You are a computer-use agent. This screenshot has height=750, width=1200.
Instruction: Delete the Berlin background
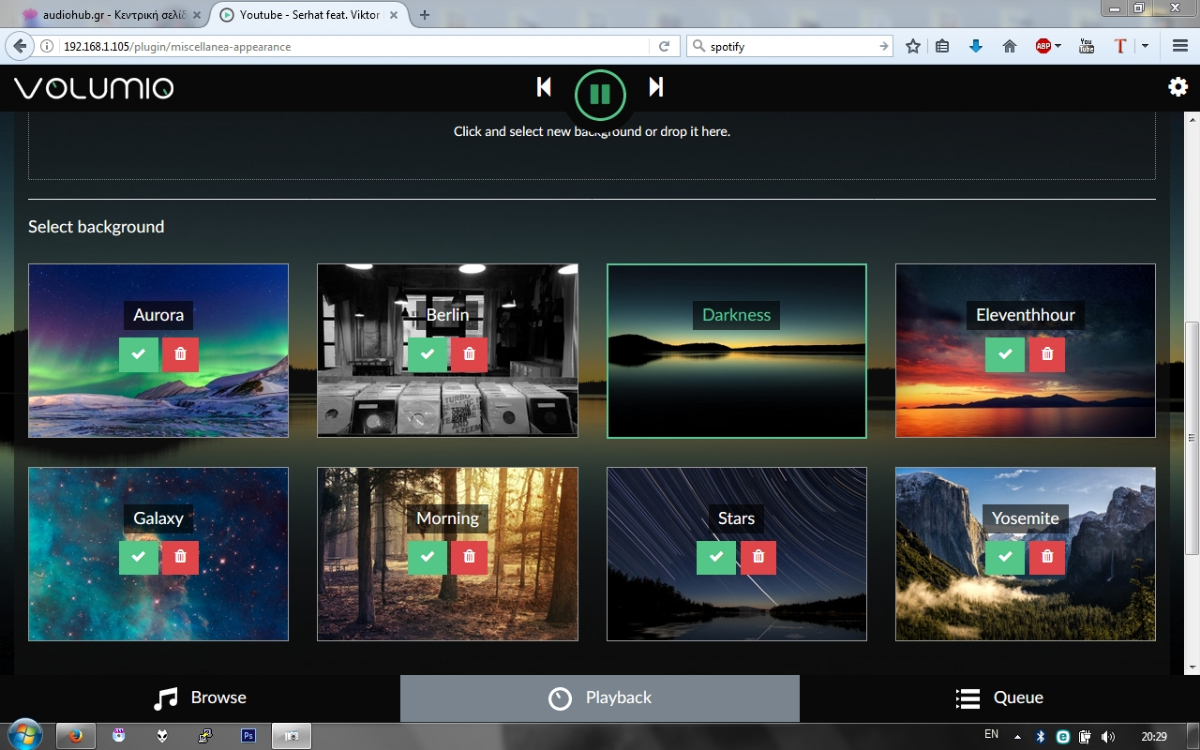click(469, 354)
